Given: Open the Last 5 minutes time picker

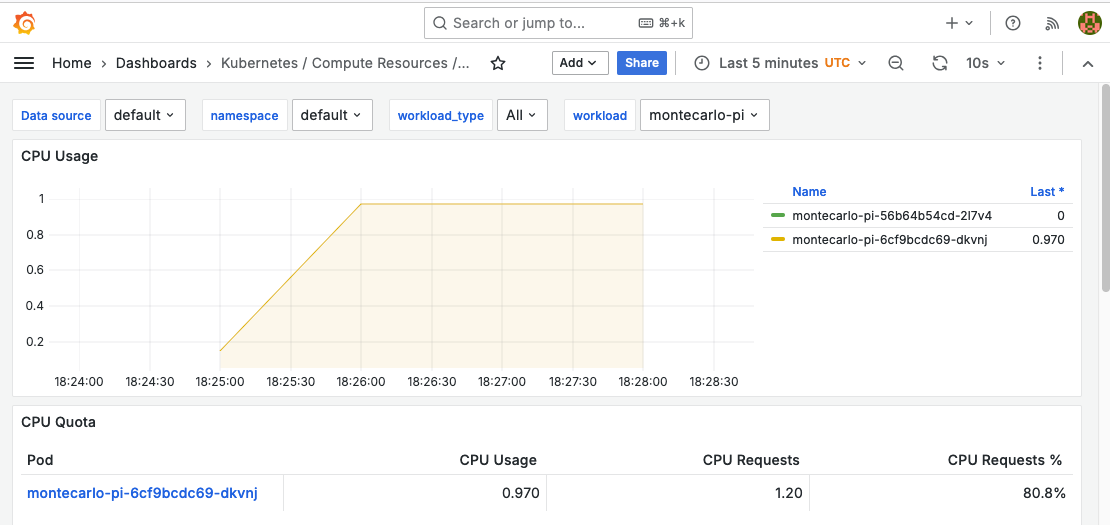Looking at the screenshot, I should [x=779, y=63].
